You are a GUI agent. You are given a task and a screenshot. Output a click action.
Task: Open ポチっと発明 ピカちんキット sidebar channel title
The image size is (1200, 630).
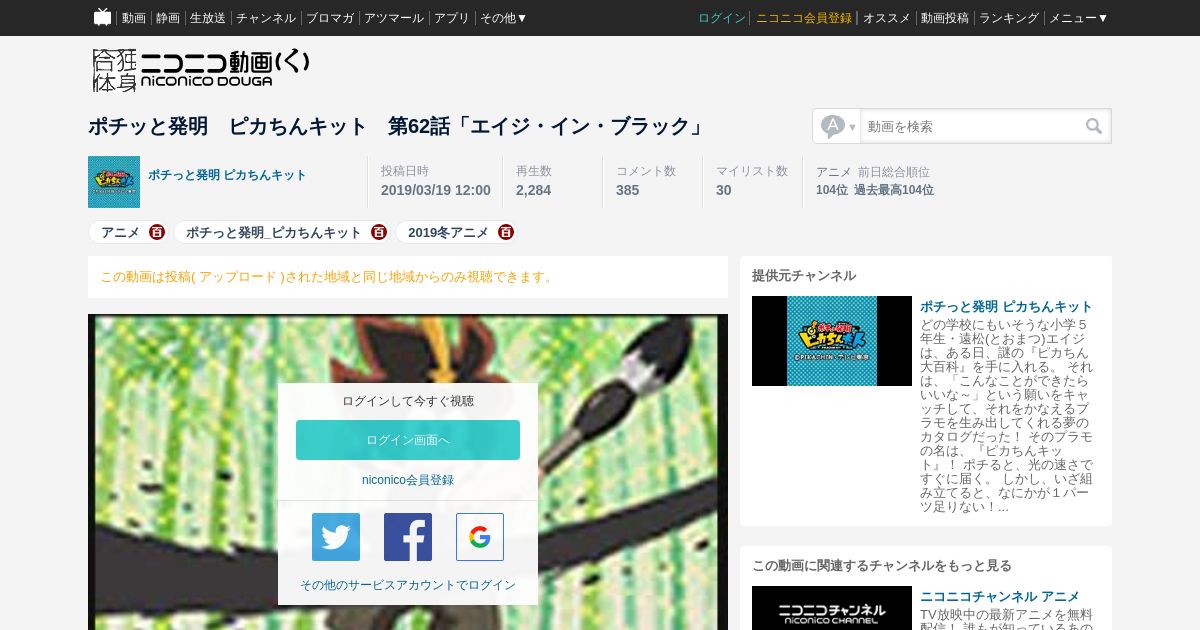click(x=1006, y=306)
